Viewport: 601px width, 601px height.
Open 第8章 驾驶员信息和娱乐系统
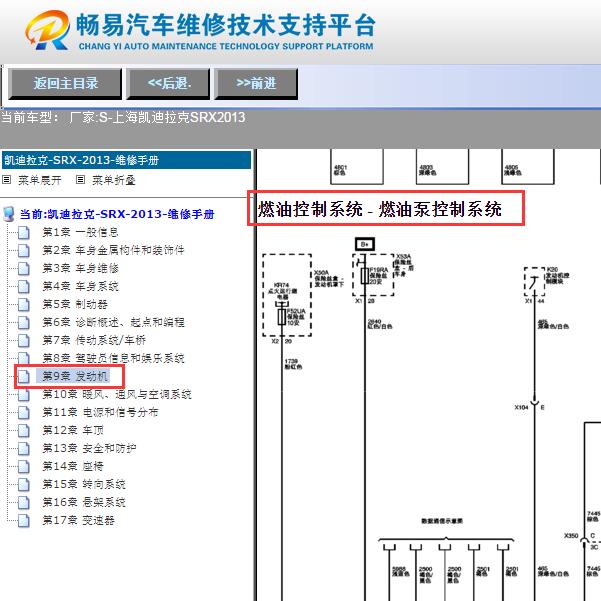(113, 358)
